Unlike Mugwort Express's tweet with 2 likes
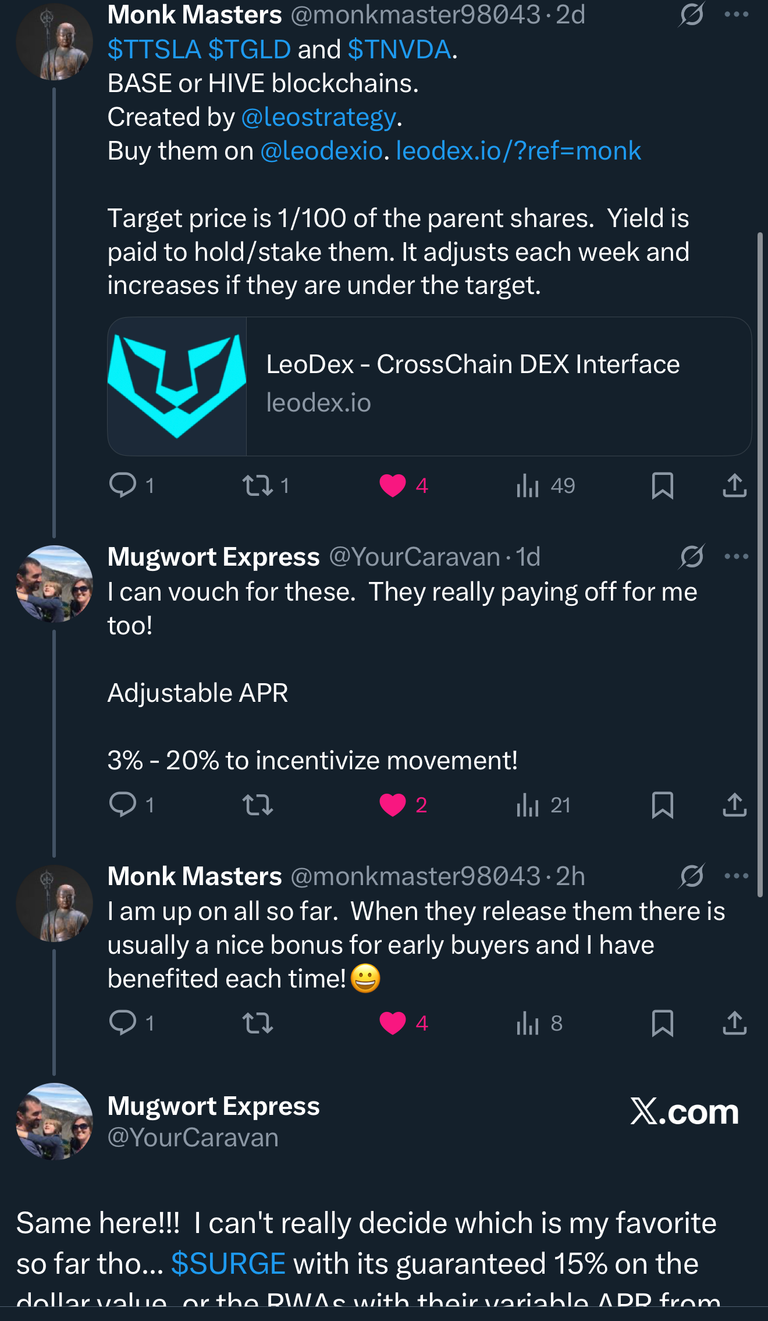Image resolution: width=768 pixels, height=1321 pixels. (x=393, y=805)
